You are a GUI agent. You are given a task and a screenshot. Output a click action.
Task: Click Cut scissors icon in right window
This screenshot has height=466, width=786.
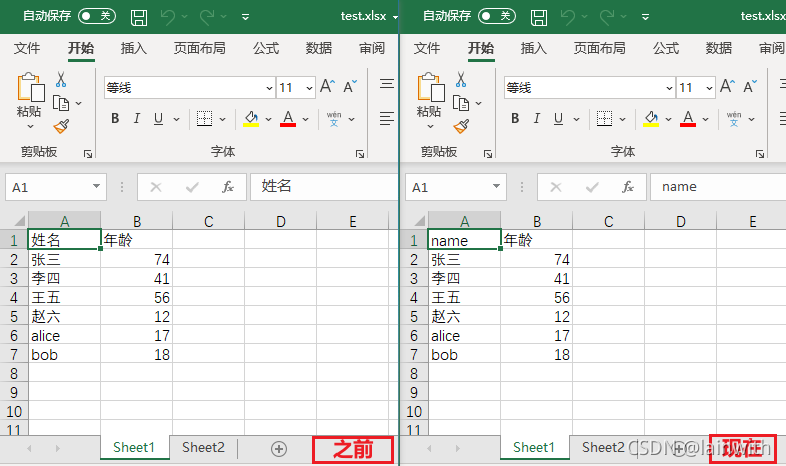coord(461,79)
